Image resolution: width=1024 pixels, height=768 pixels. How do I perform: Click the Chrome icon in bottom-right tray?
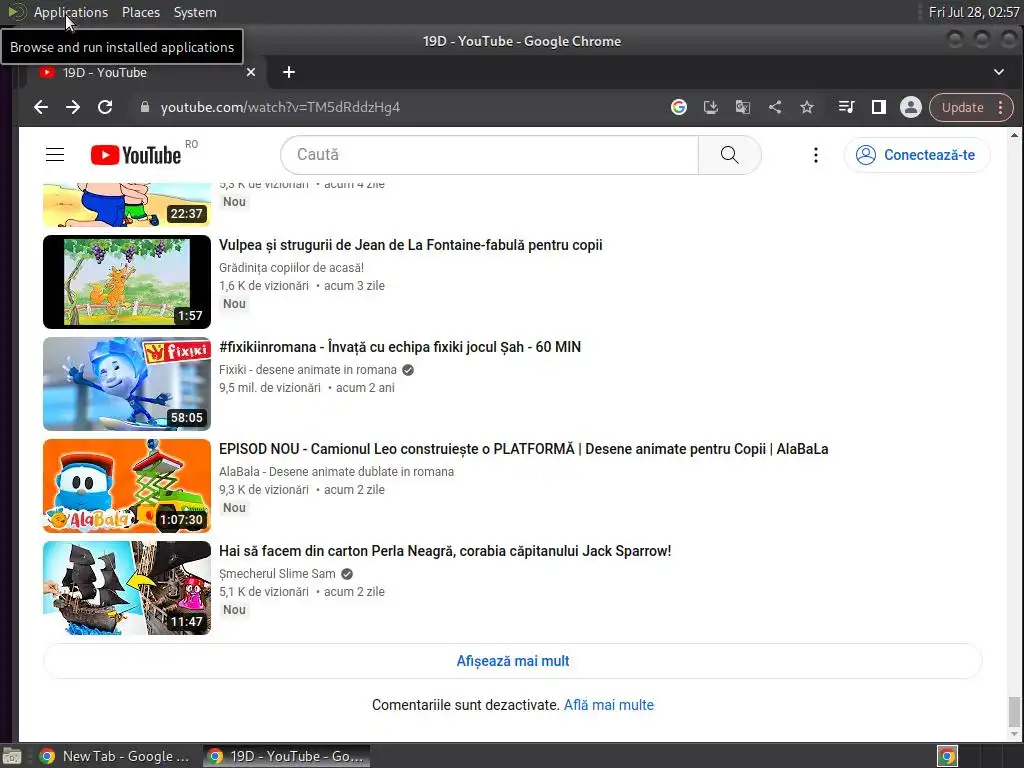pyautogui.click(x=947, y=756)
